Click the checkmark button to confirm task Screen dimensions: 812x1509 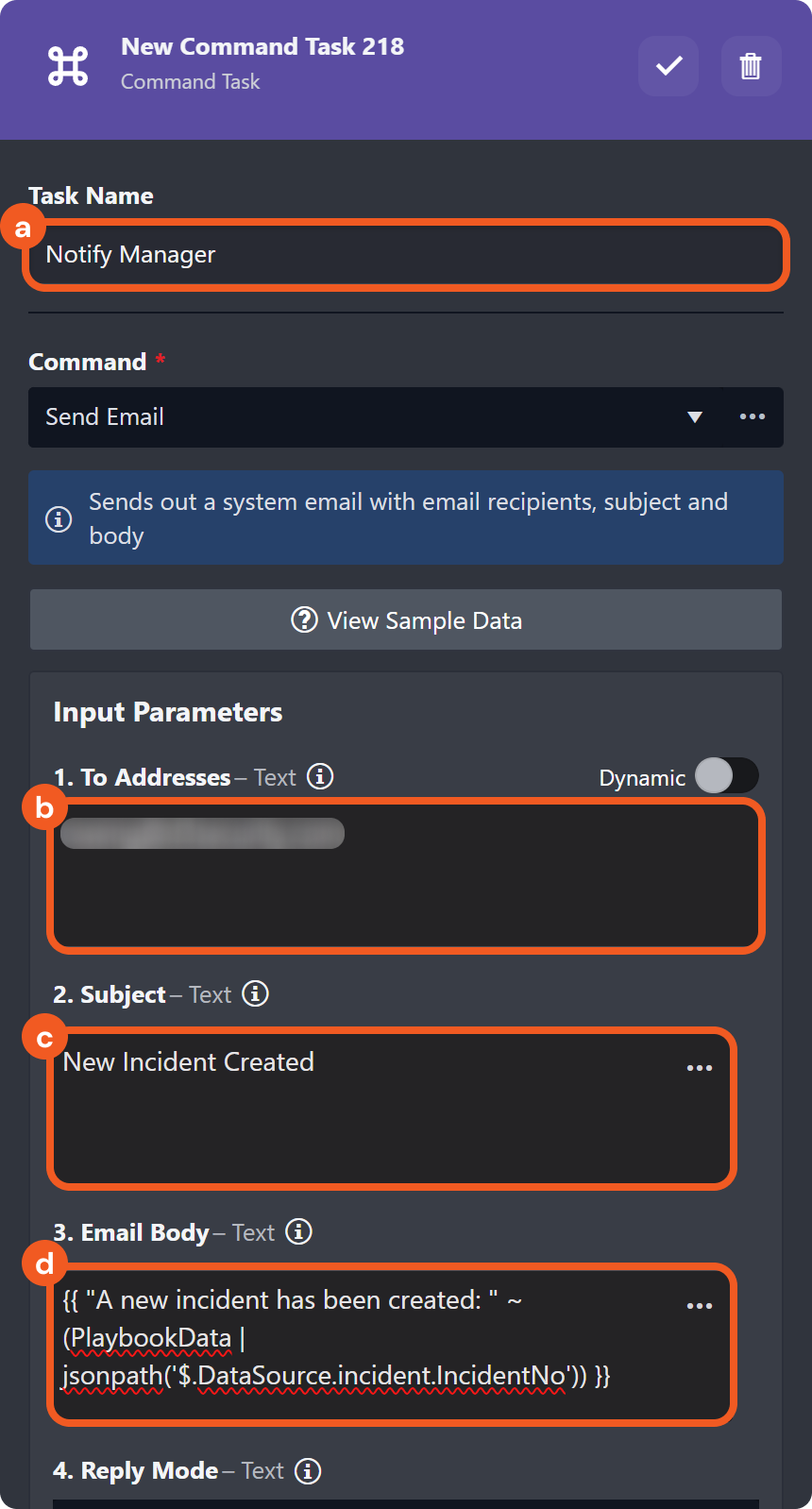668,66
